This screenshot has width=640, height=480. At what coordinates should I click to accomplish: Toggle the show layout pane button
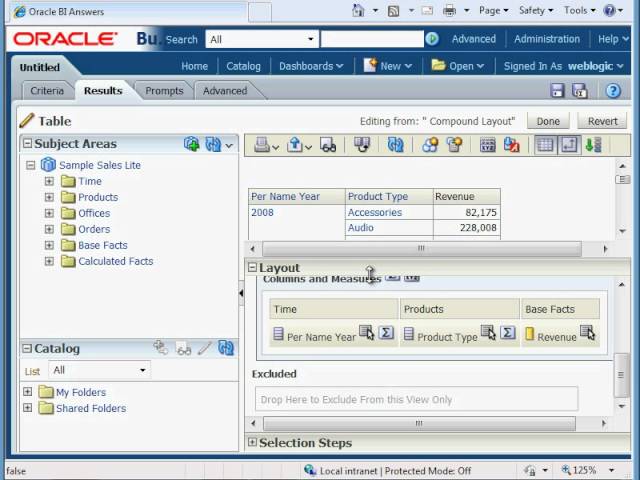pyautogui.click(x=569, y=145)
